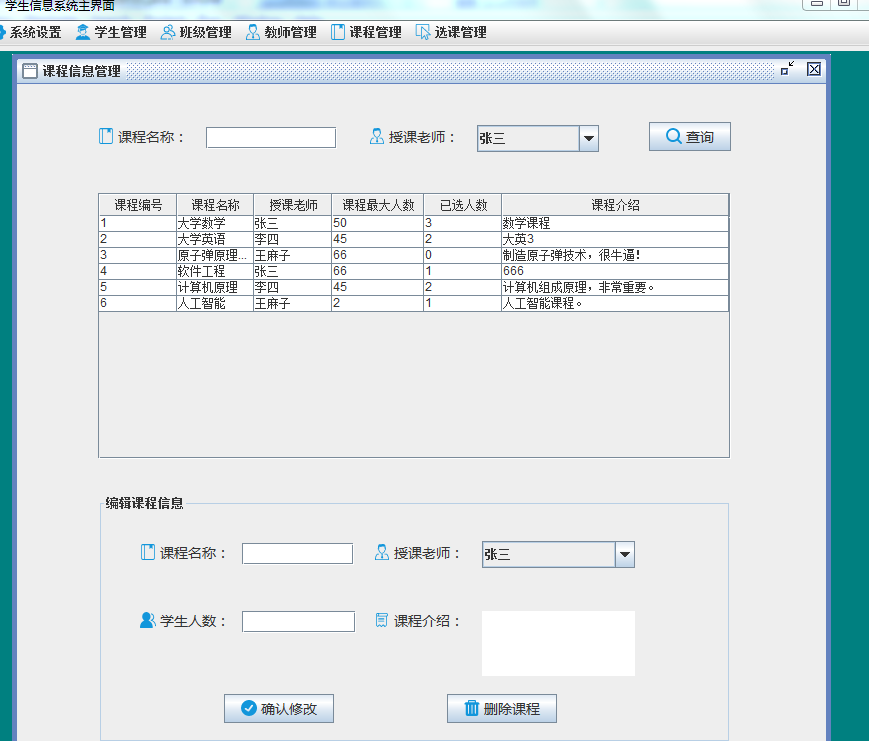Click the 666 description cell
The width and height of the screenshot is (869, 741).
[x=615, y=272]
